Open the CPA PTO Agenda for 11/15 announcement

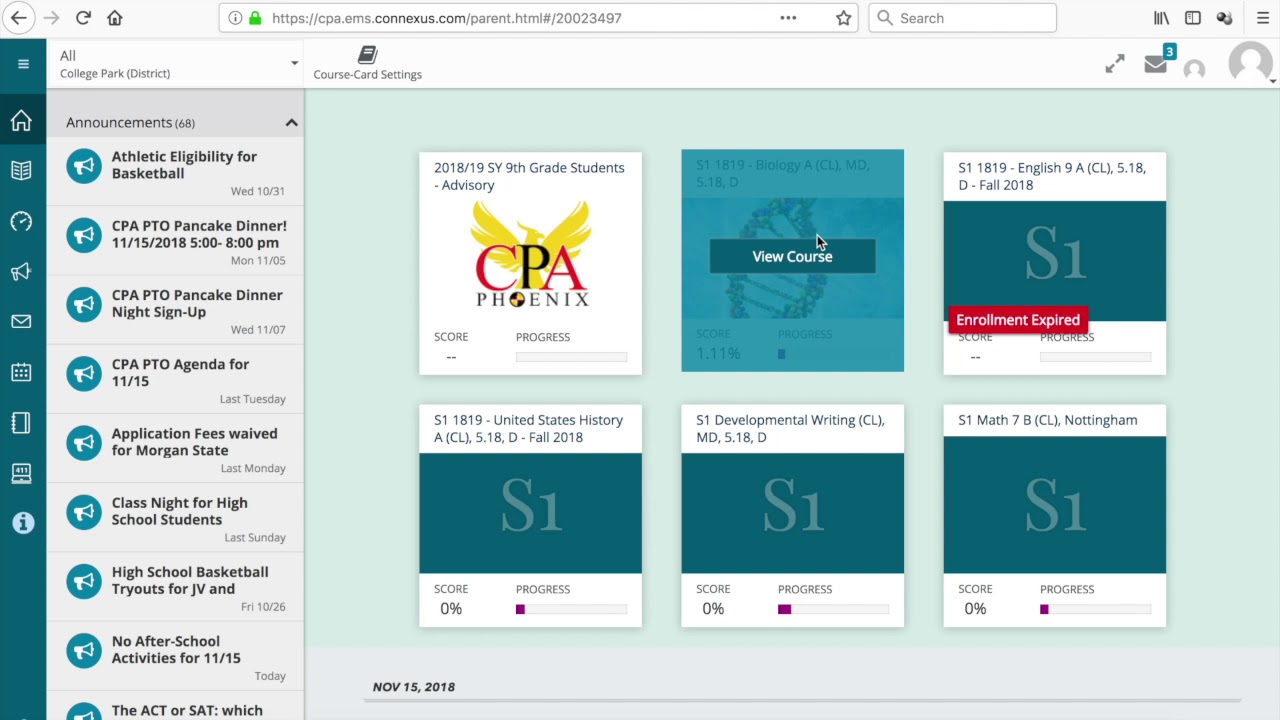click(x=176, y=377)
